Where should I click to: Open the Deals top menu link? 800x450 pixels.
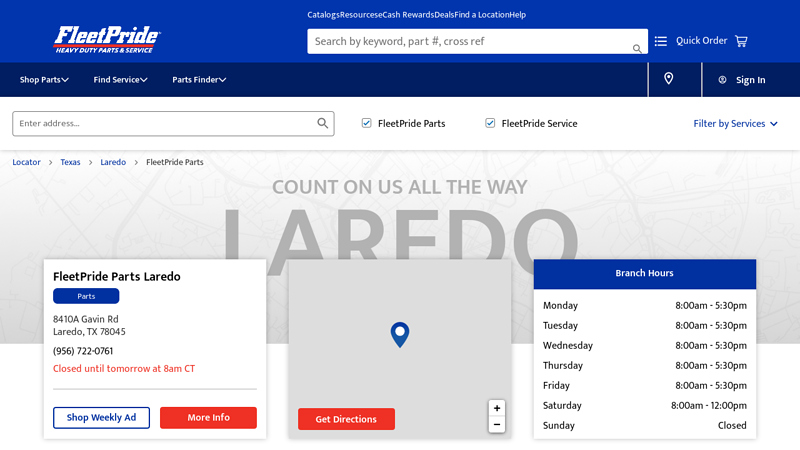click(444, 15)
